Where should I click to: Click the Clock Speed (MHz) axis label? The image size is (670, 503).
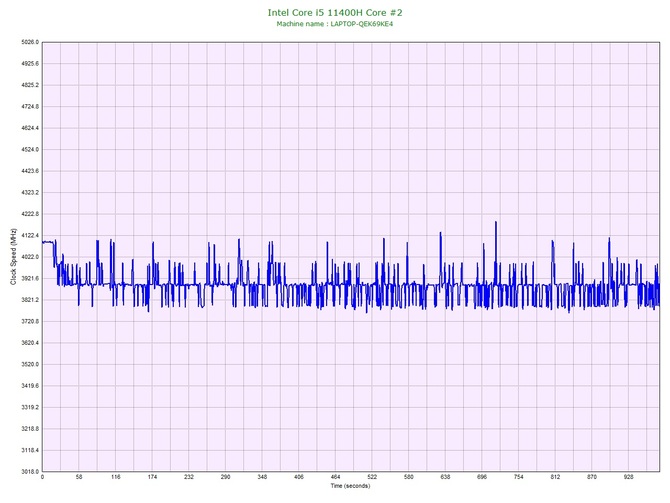click(13, 257)
